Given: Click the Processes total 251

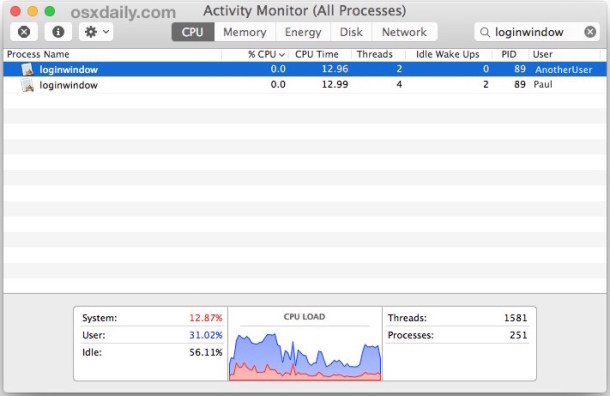Looking at the screenshot, I should click(519, 335).
